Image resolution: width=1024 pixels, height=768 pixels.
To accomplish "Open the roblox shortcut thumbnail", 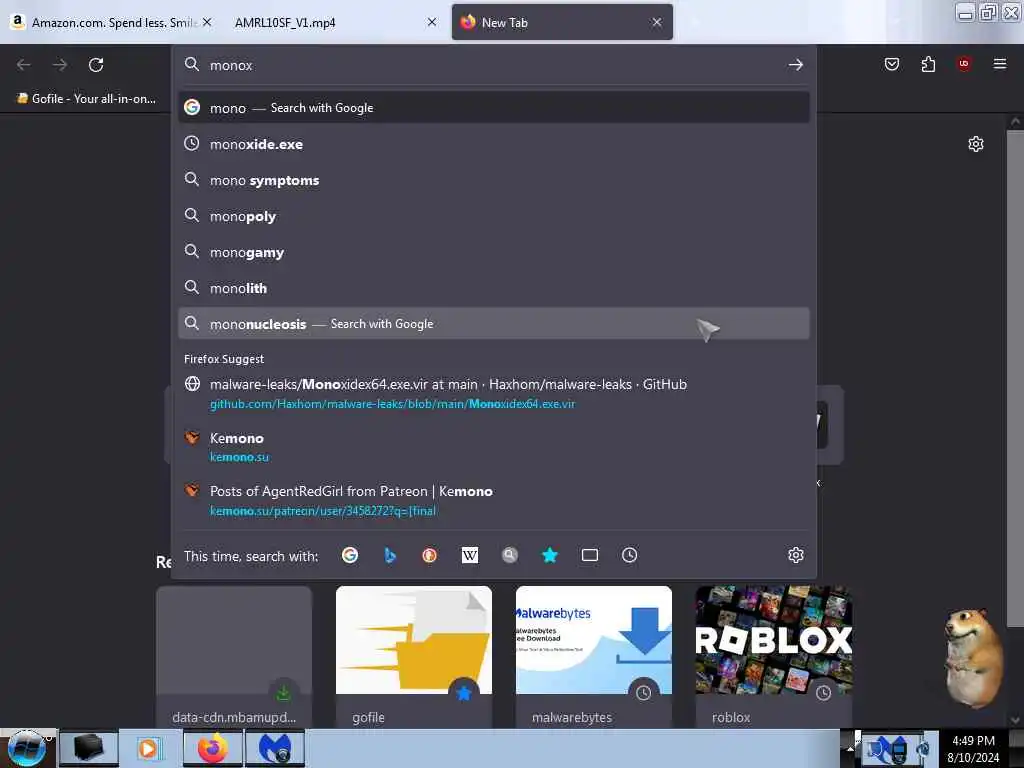I will (x=774, y=656).
